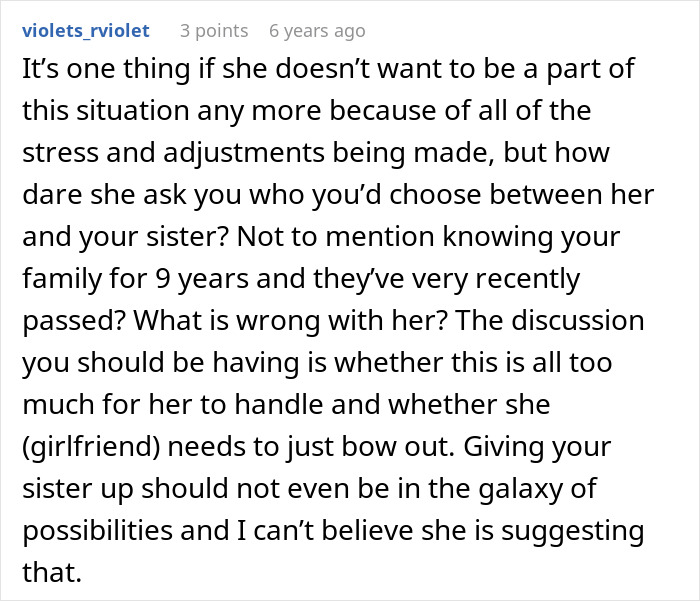Click the '6 years ago' timestamp
This screenshot has width=700, height=601.
317,31
